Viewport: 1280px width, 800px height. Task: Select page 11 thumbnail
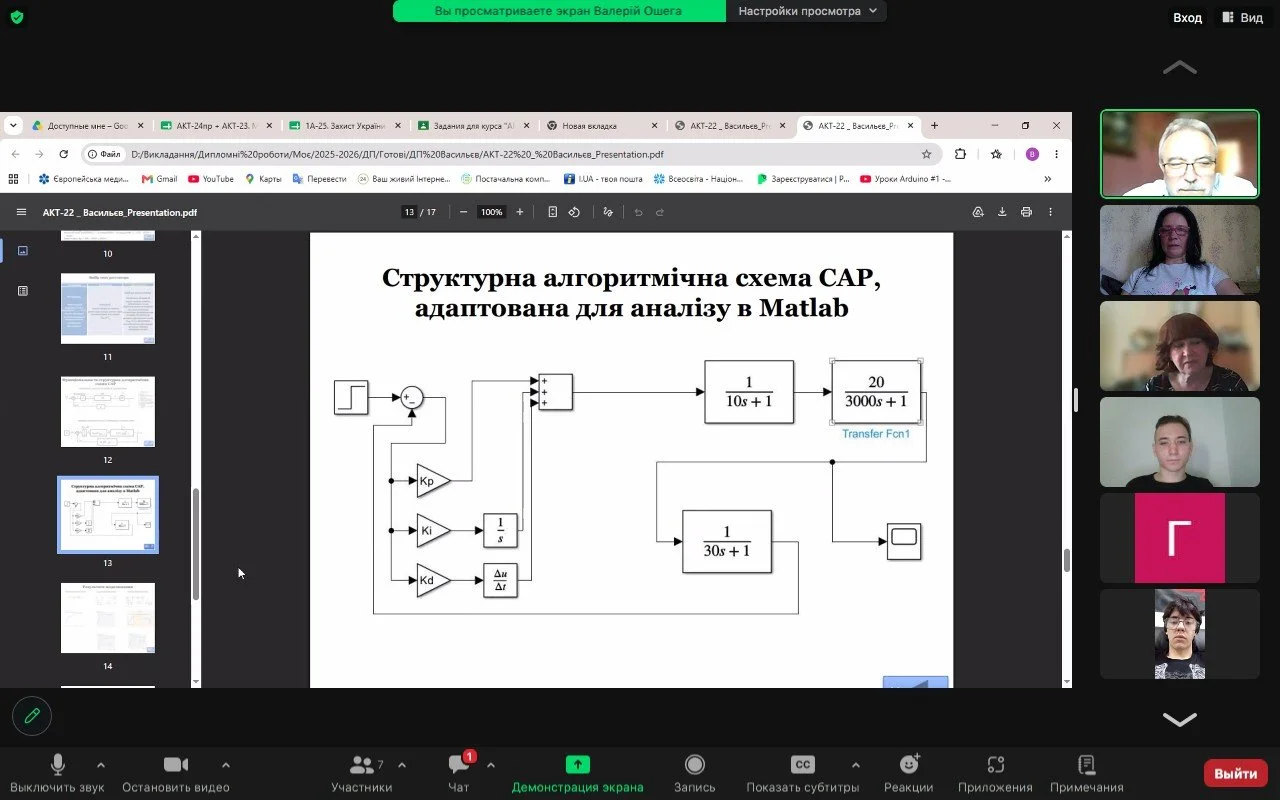click(108, 308)
